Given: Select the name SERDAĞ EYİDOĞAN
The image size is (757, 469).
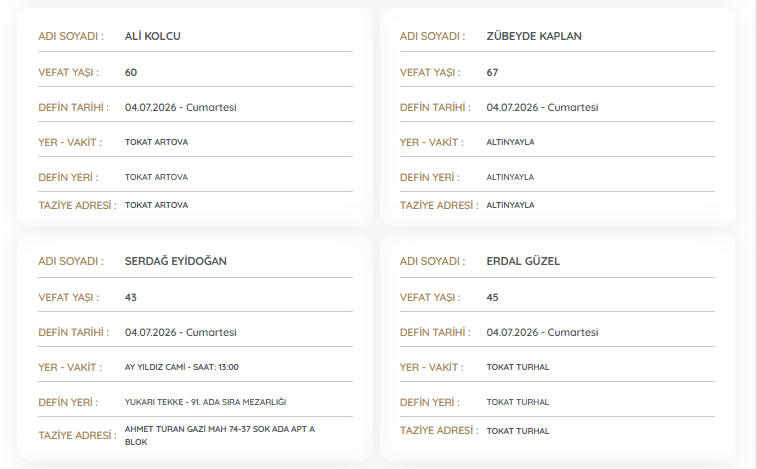Looking at the screenshot, I should pyautogui.click(x=176, y=261).
